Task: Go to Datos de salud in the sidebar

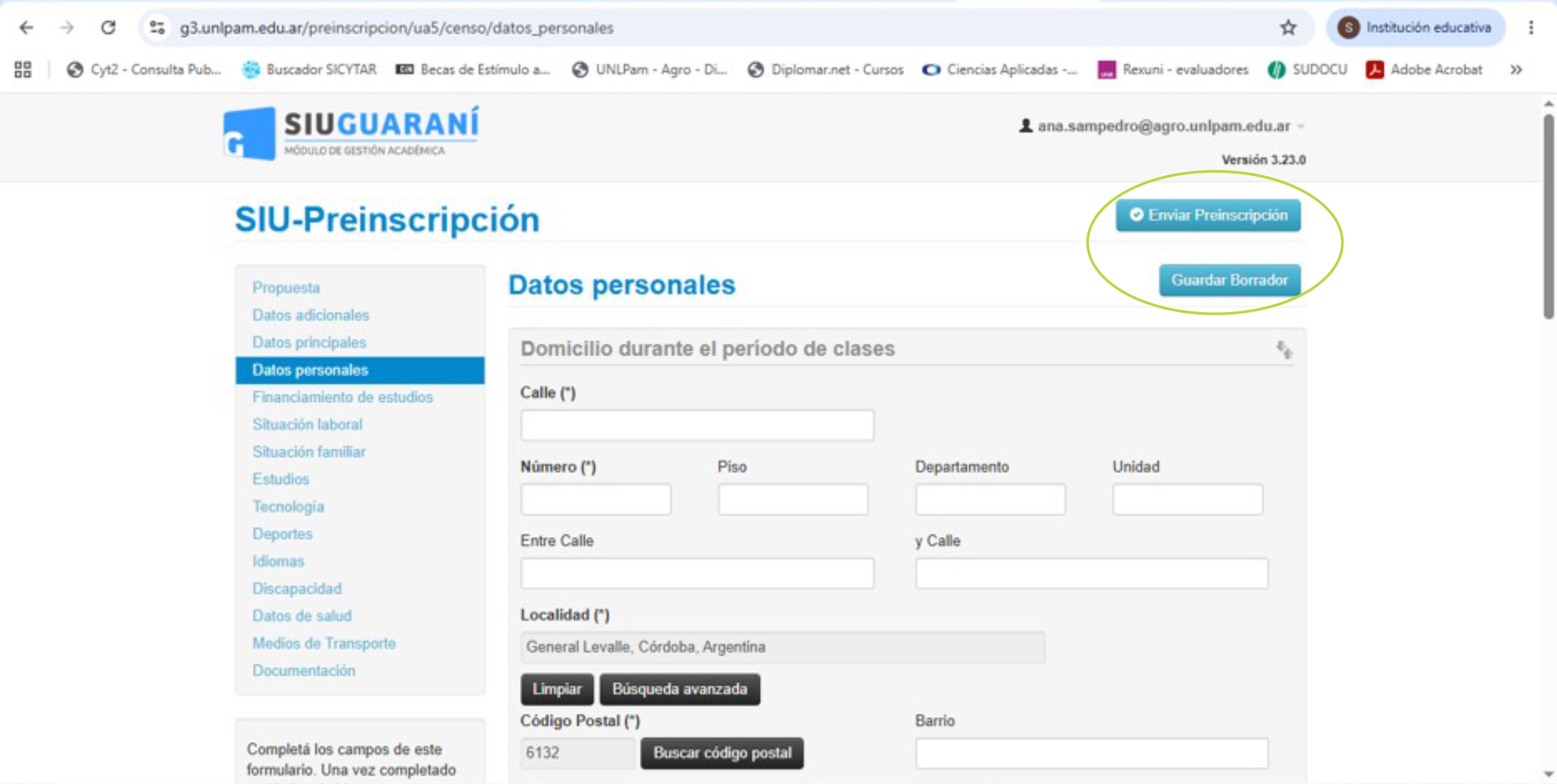Action: (x=301, y=615)
